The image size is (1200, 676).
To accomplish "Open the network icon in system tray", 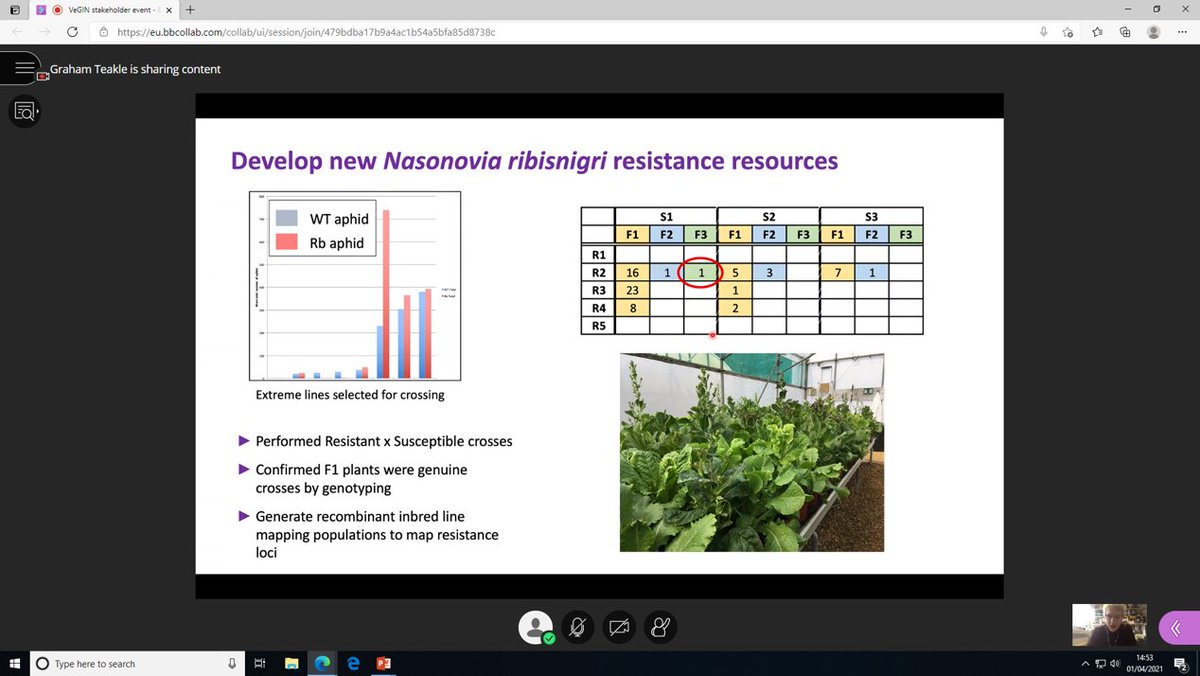I will tap(1101, 663).
